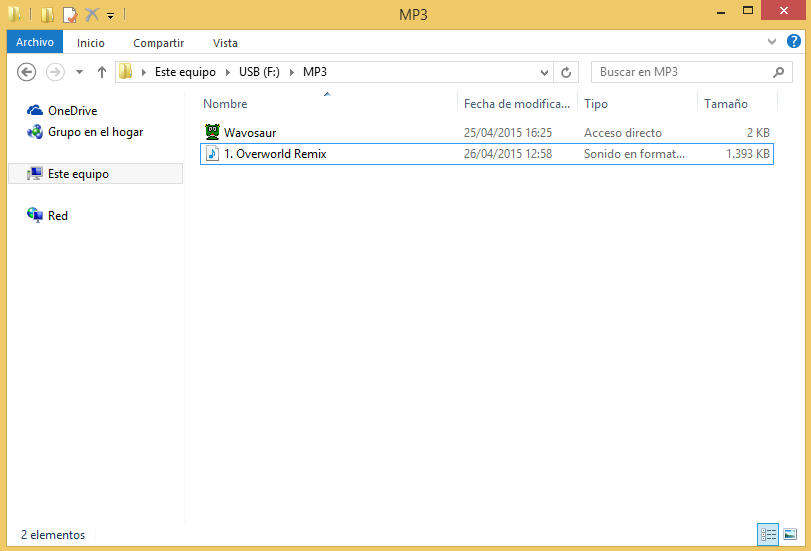Viewport: 811px width, 551px height.
Task: Open address bar previous locations dropdown
Action: (x=544, y=73)
